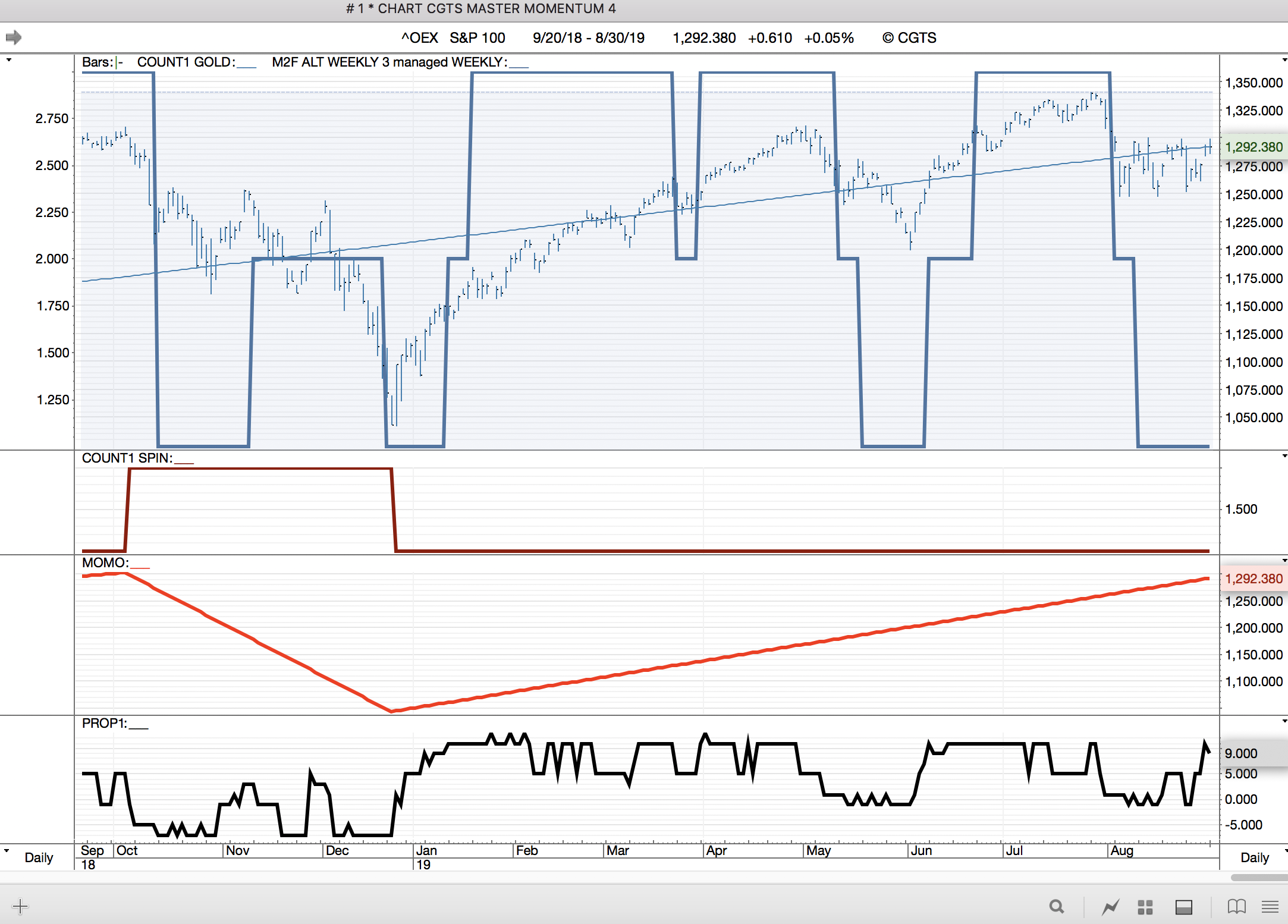Click the Bars style legend label
The image size is (1288, 924).
[x=98, y=62]
